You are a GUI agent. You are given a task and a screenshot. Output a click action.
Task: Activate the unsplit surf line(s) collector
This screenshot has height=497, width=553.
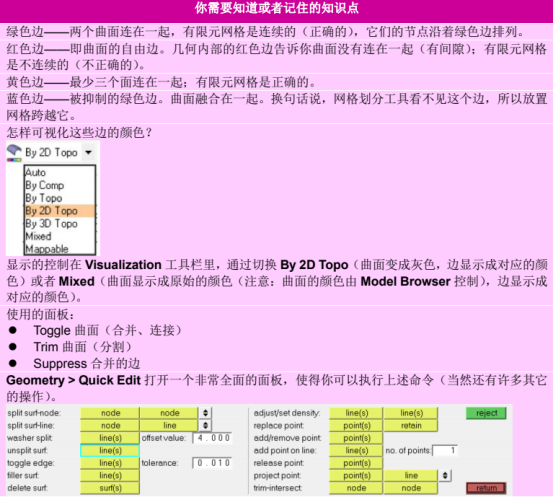110,450
